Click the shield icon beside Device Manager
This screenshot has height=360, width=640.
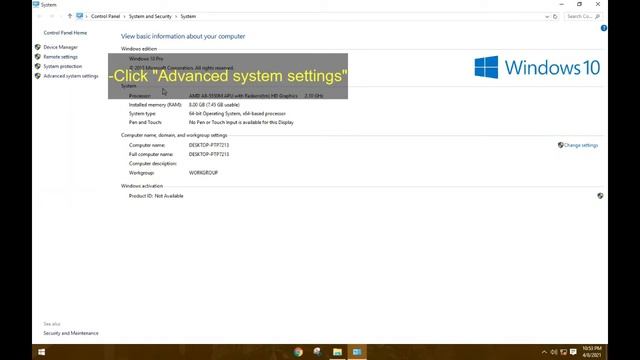[x=38, y=47]
